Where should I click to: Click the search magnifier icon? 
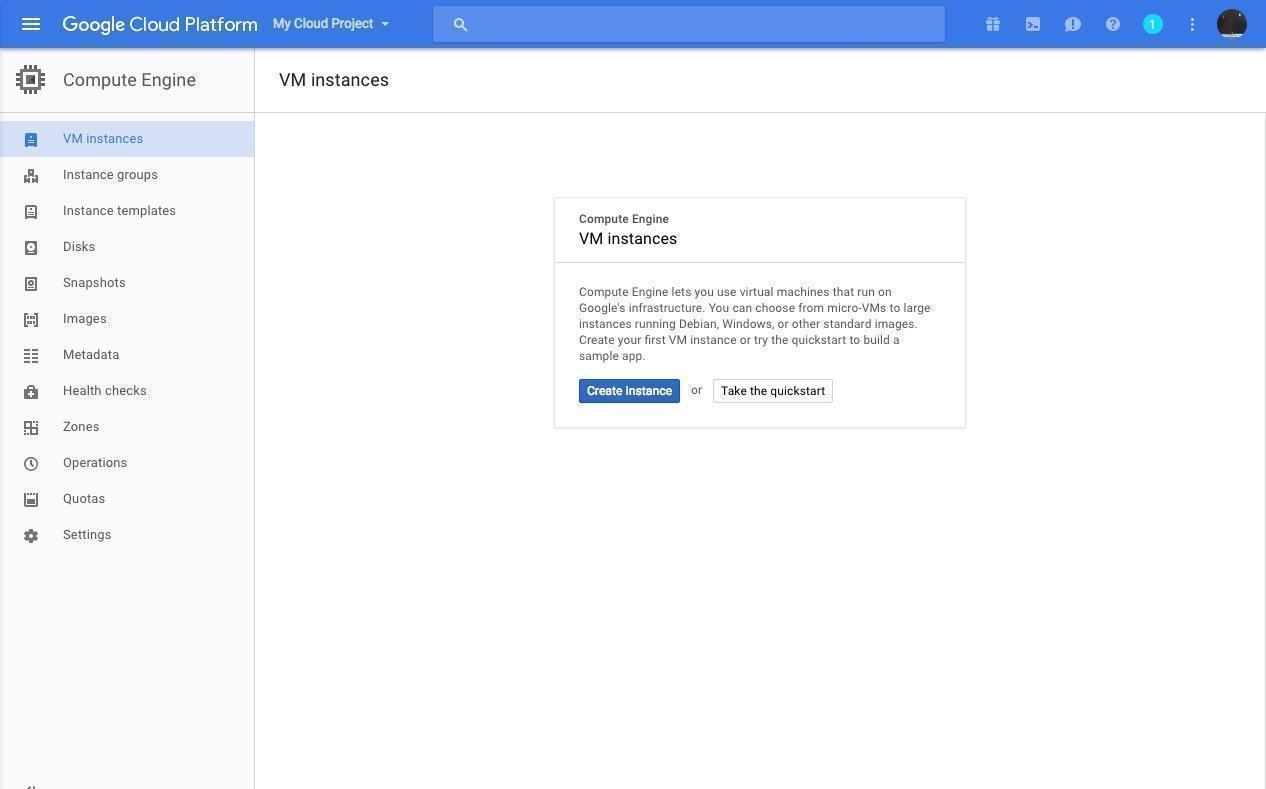point(460,24)
